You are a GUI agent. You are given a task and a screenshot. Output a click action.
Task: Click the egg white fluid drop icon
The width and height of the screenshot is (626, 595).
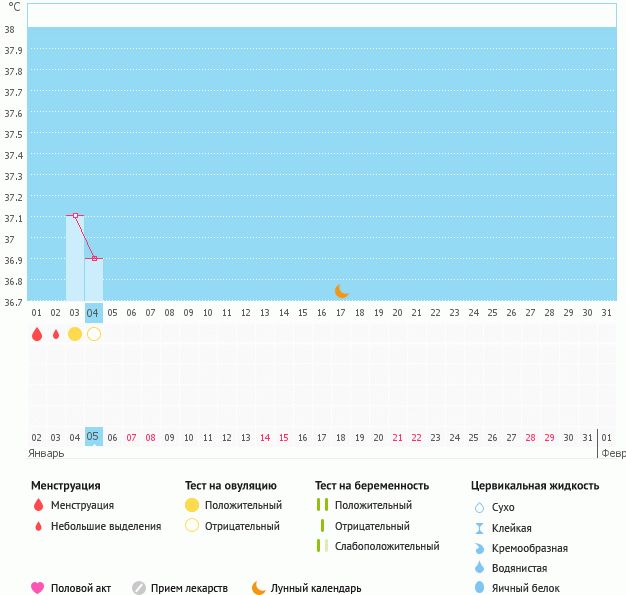pos(479,588)
